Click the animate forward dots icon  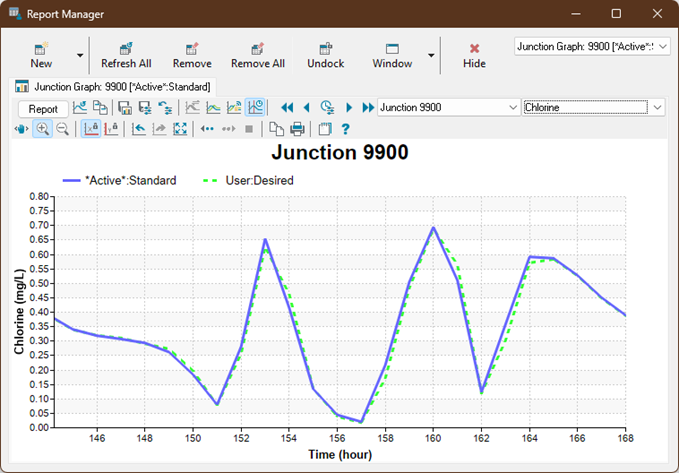tap(228, 129)
